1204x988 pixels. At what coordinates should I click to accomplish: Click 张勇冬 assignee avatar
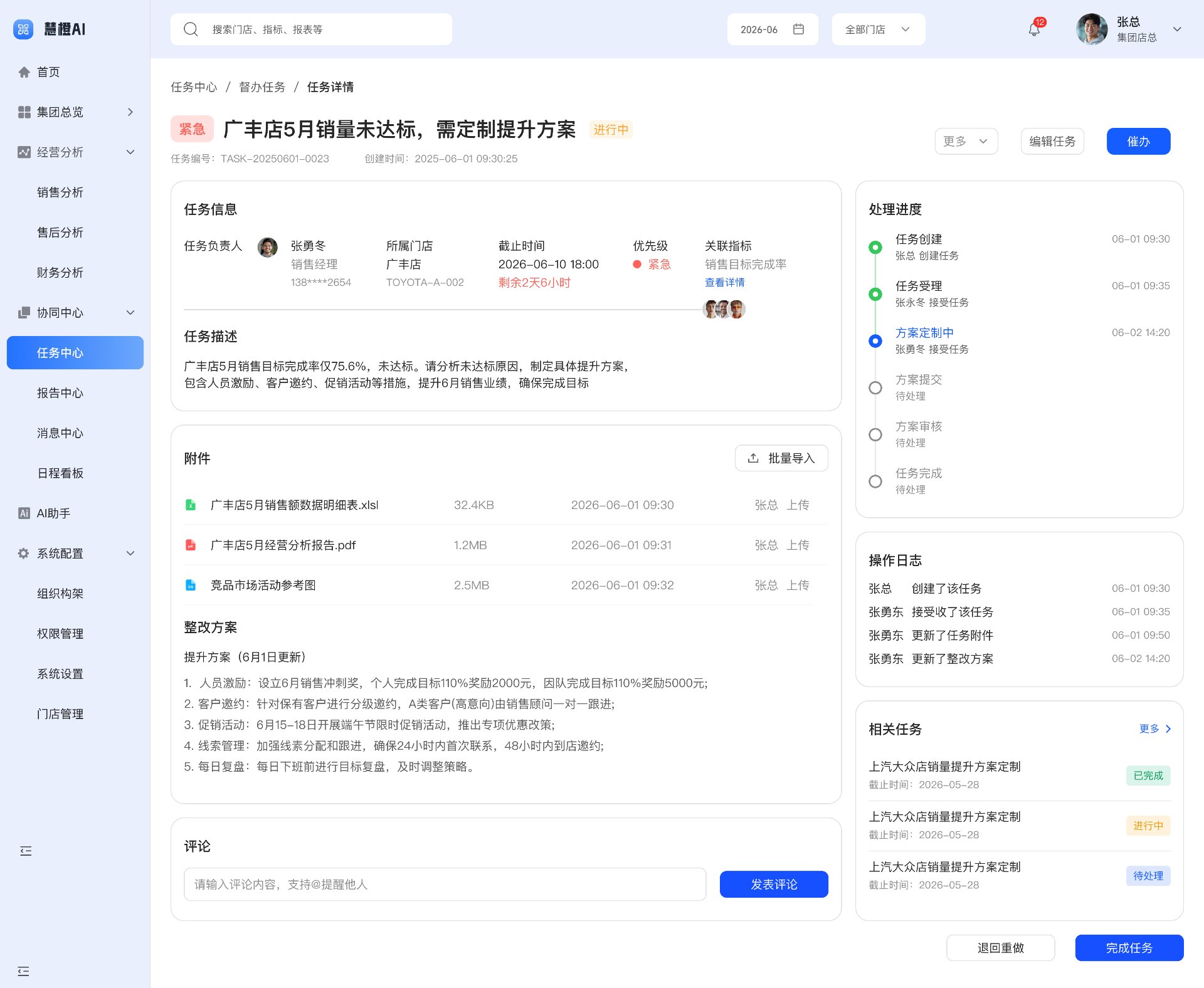[x=268, y=247]
